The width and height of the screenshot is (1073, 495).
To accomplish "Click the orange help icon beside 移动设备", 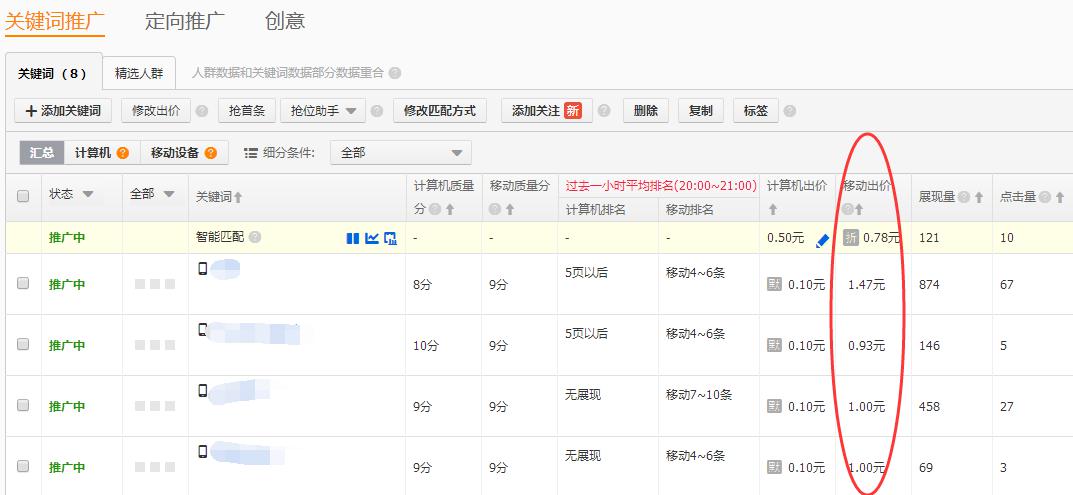I will tap(211, 153).
